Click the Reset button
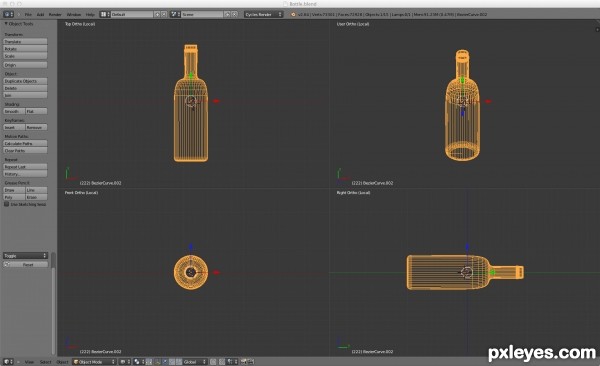 25,265
